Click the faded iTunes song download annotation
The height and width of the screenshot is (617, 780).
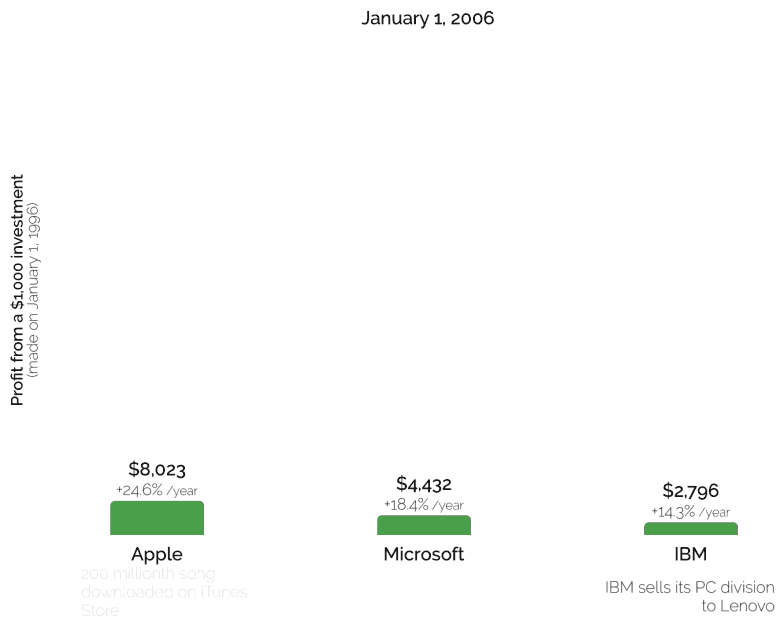[164, 592]
